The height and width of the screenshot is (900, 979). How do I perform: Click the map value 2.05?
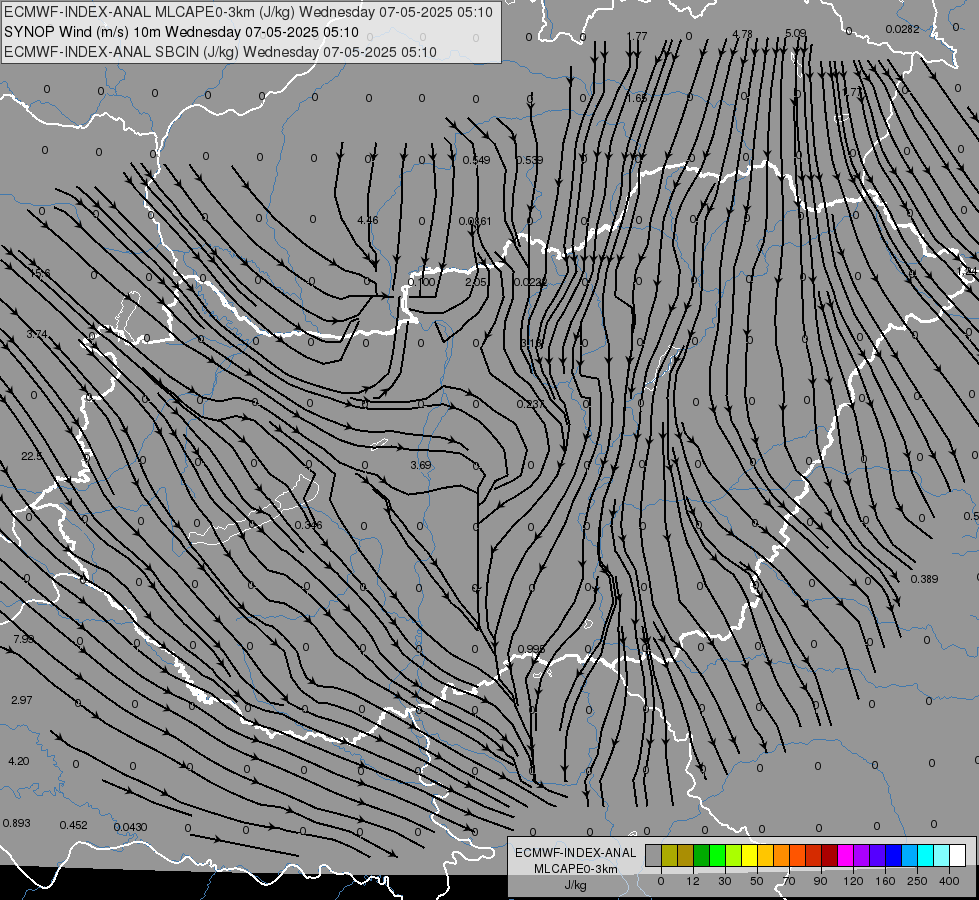point(476,282)
